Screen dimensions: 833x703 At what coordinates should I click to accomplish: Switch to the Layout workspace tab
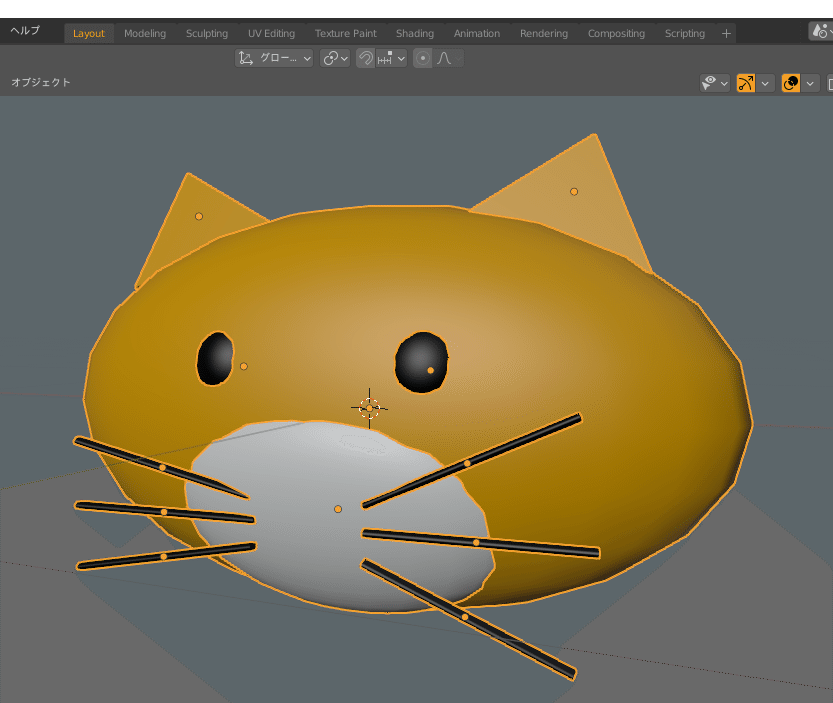pyautogui.click(x=89, y=33)
